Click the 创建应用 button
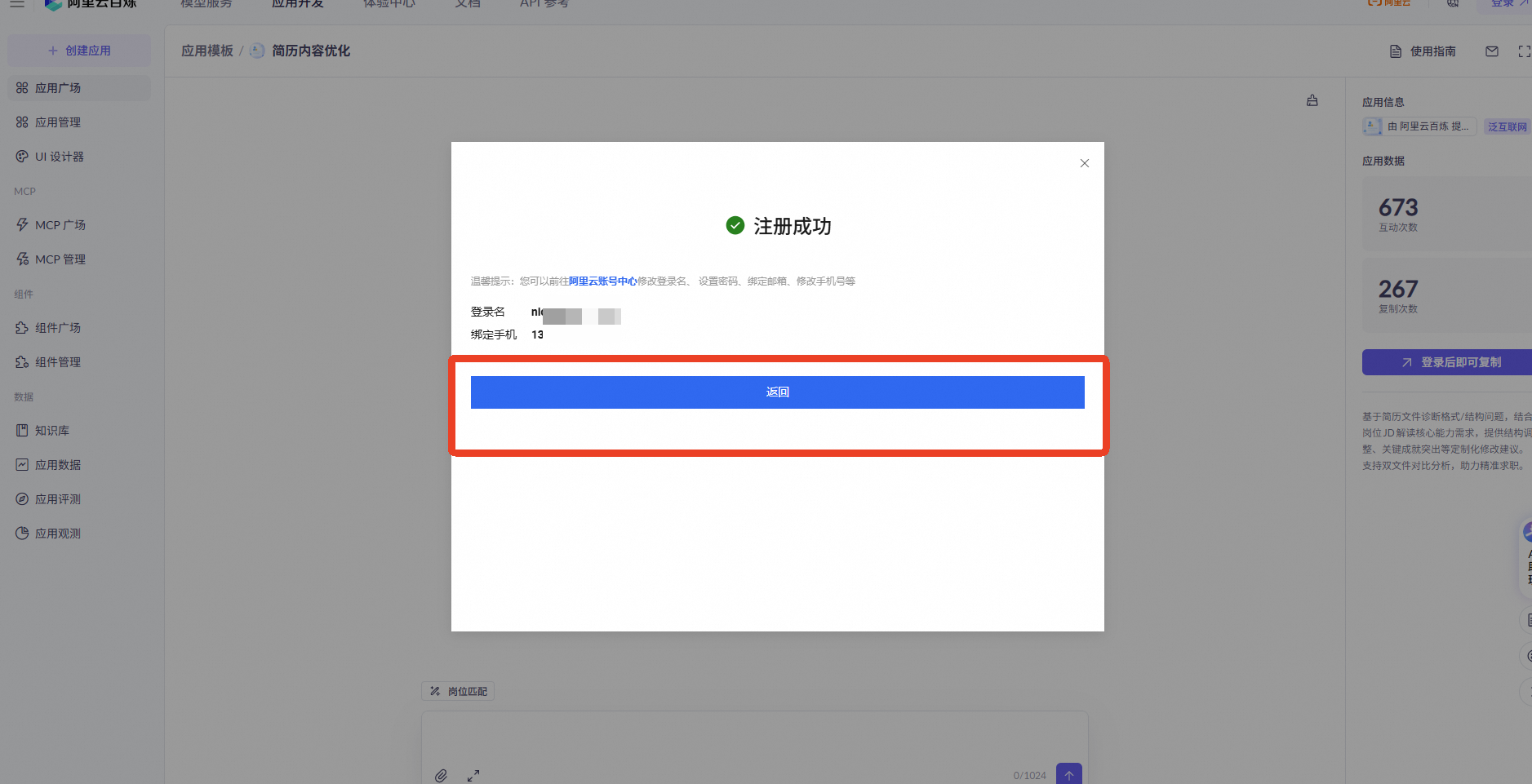This screenshot has width=1532, height=784. point(79,51)
